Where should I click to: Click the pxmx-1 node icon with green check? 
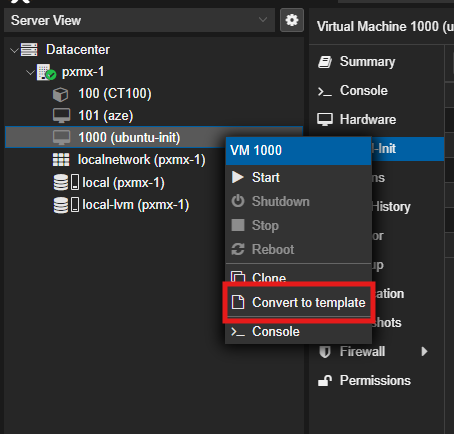coord(46,72)
